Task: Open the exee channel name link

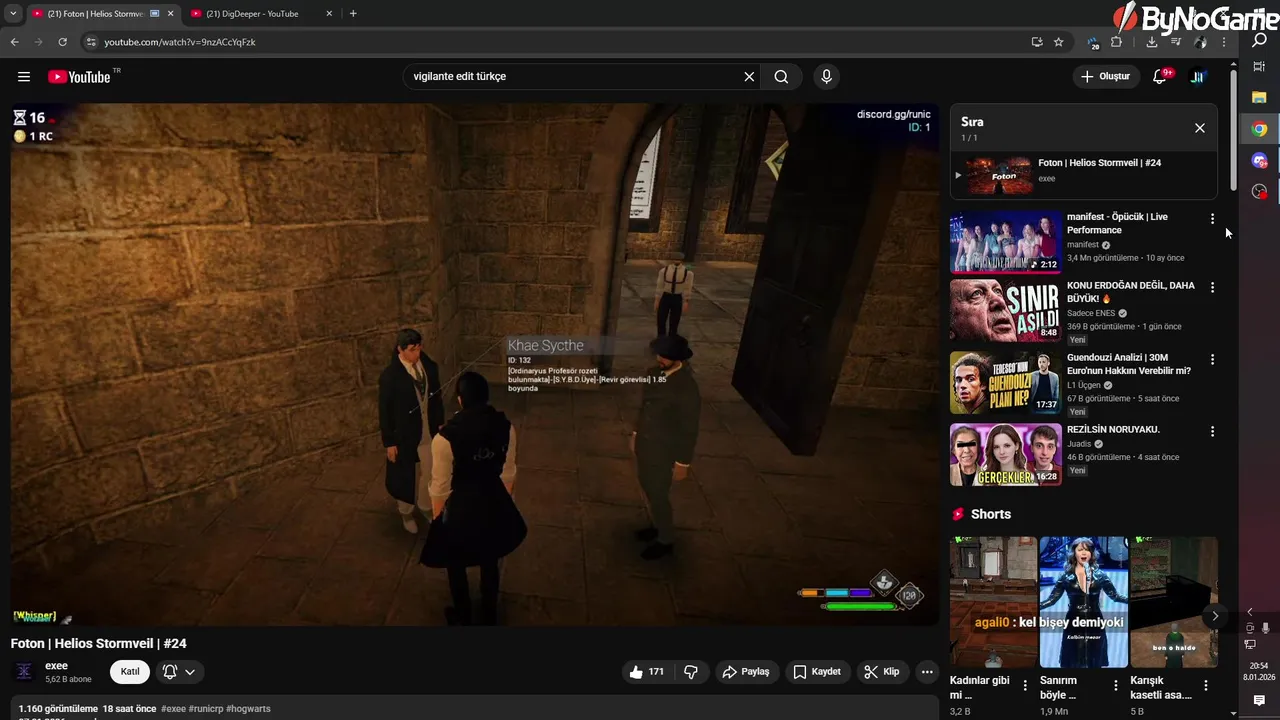Action: [x=56, y=666]
